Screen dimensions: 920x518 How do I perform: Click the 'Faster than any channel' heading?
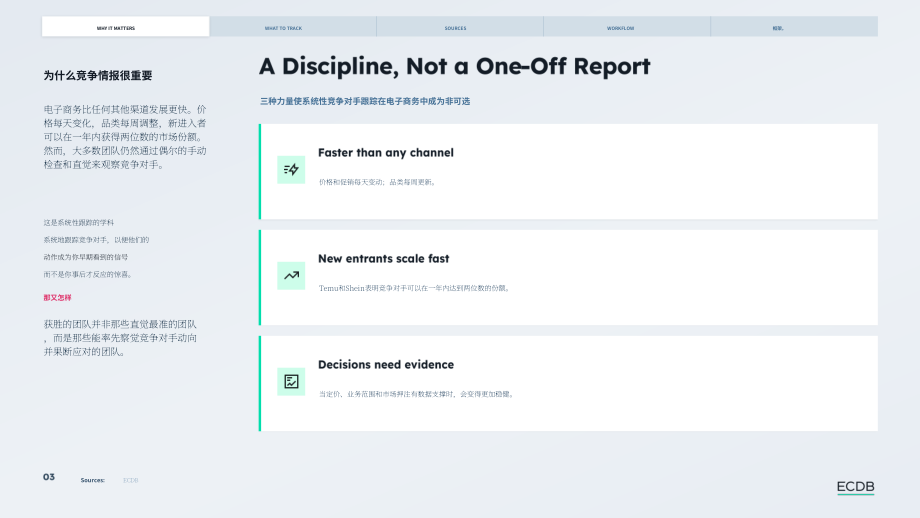(385, 153)
